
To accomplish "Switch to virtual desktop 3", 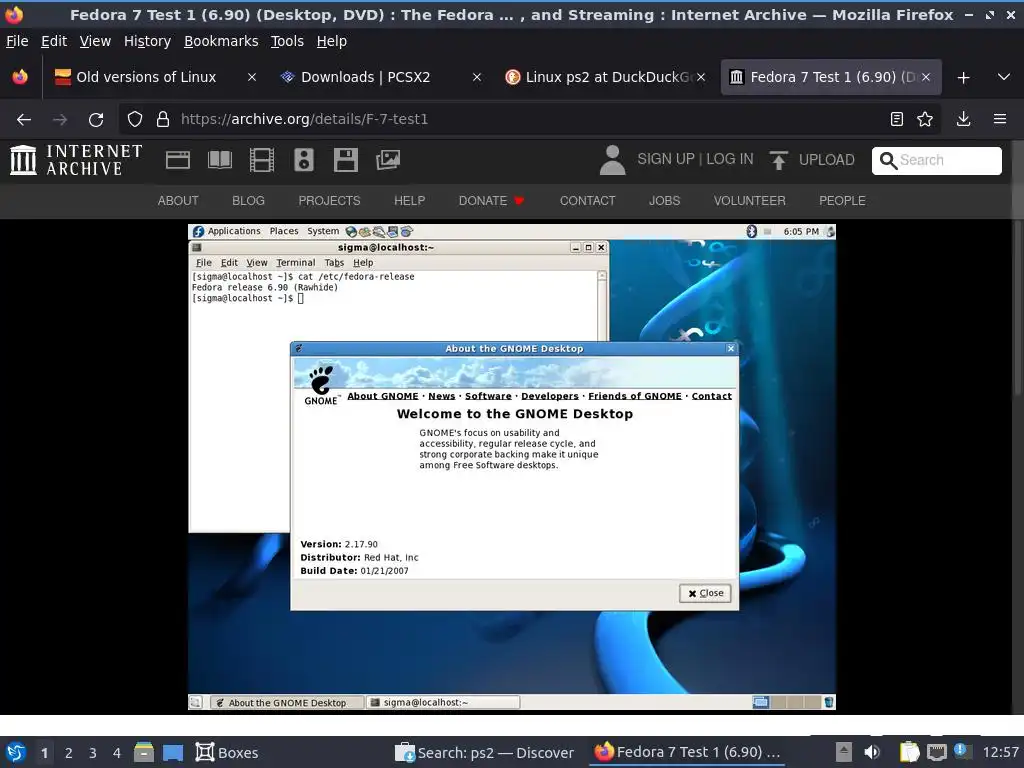I will pyautogui.click(x=93, y=753).
